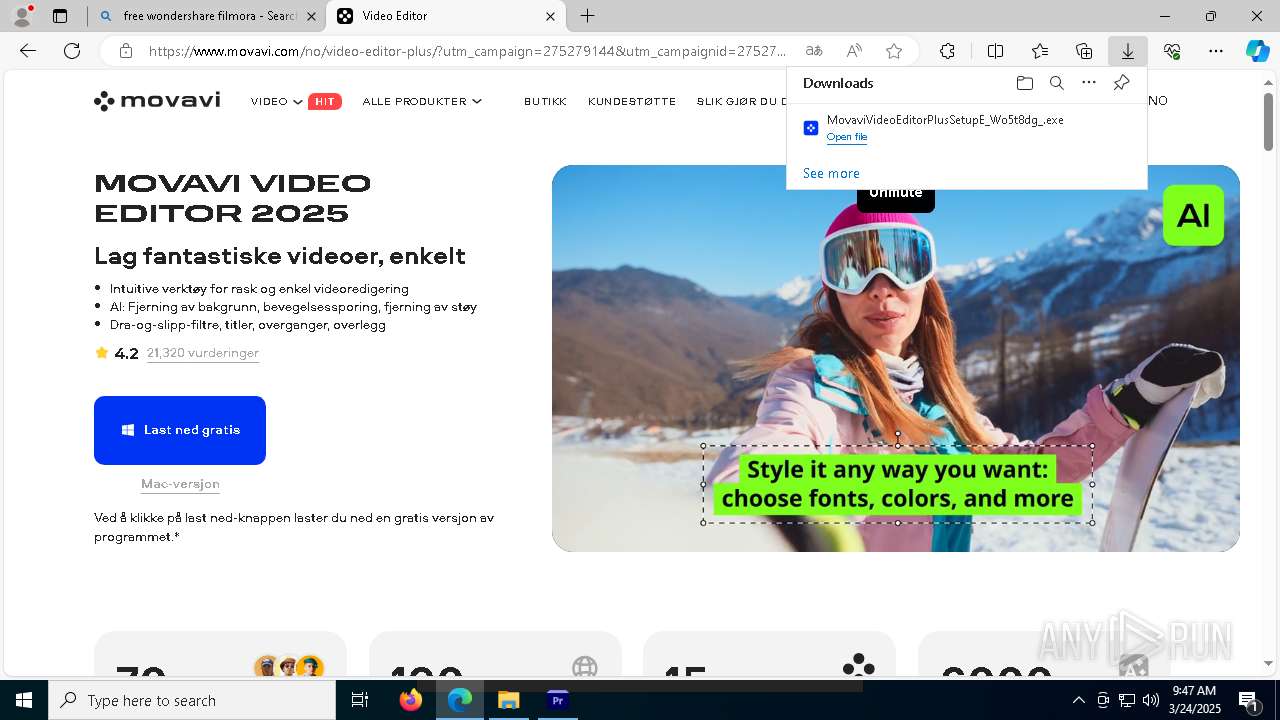Activate Read aloud icon in address bar

854,51
